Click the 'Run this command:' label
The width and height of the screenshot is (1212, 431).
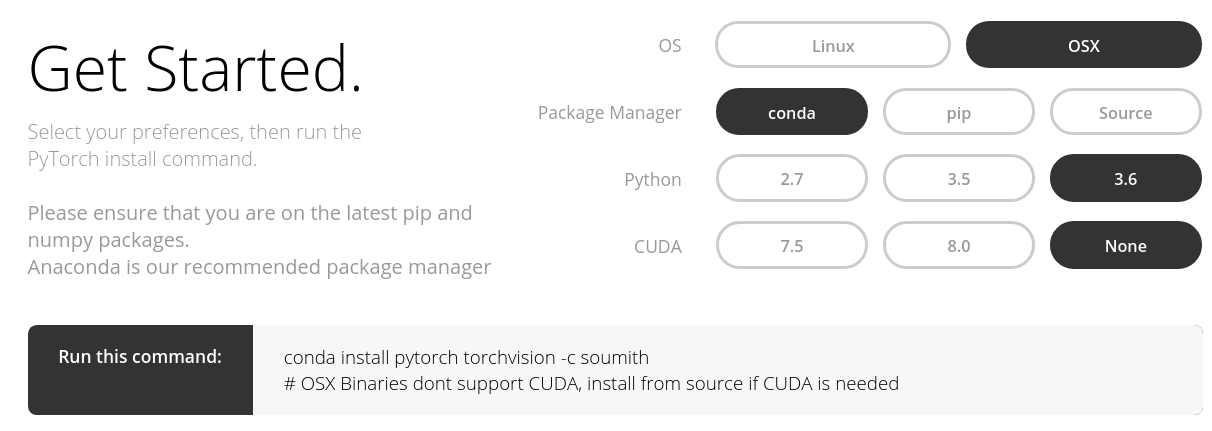tap(140, 357)
